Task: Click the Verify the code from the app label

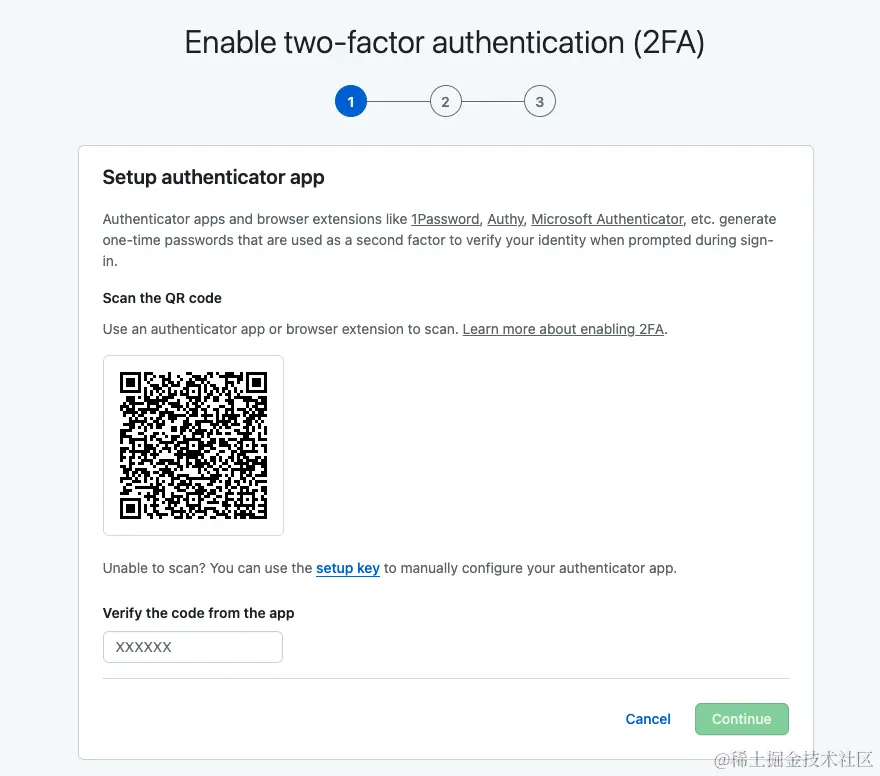Action: point(198,613)
